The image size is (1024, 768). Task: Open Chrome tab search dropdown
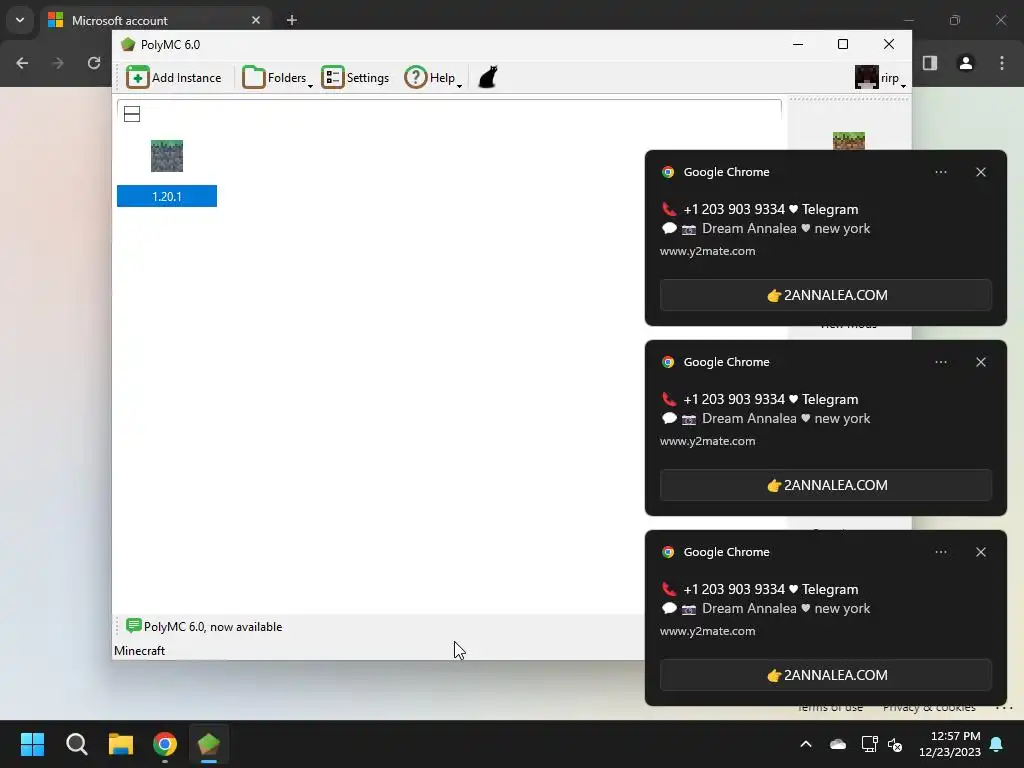click(x=20, y=20)
